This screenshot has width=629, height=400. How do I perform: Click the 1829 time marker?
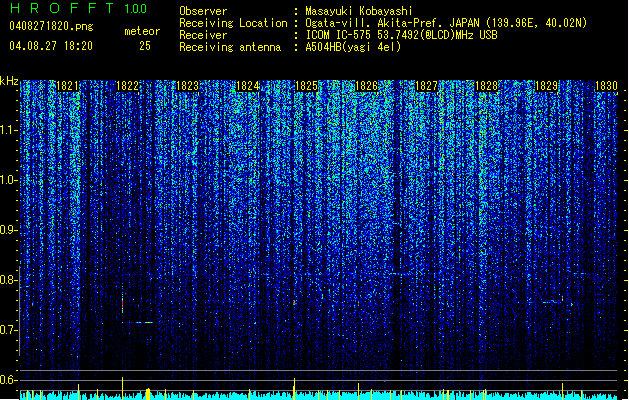pyautogui.click(x=546, y=86)
